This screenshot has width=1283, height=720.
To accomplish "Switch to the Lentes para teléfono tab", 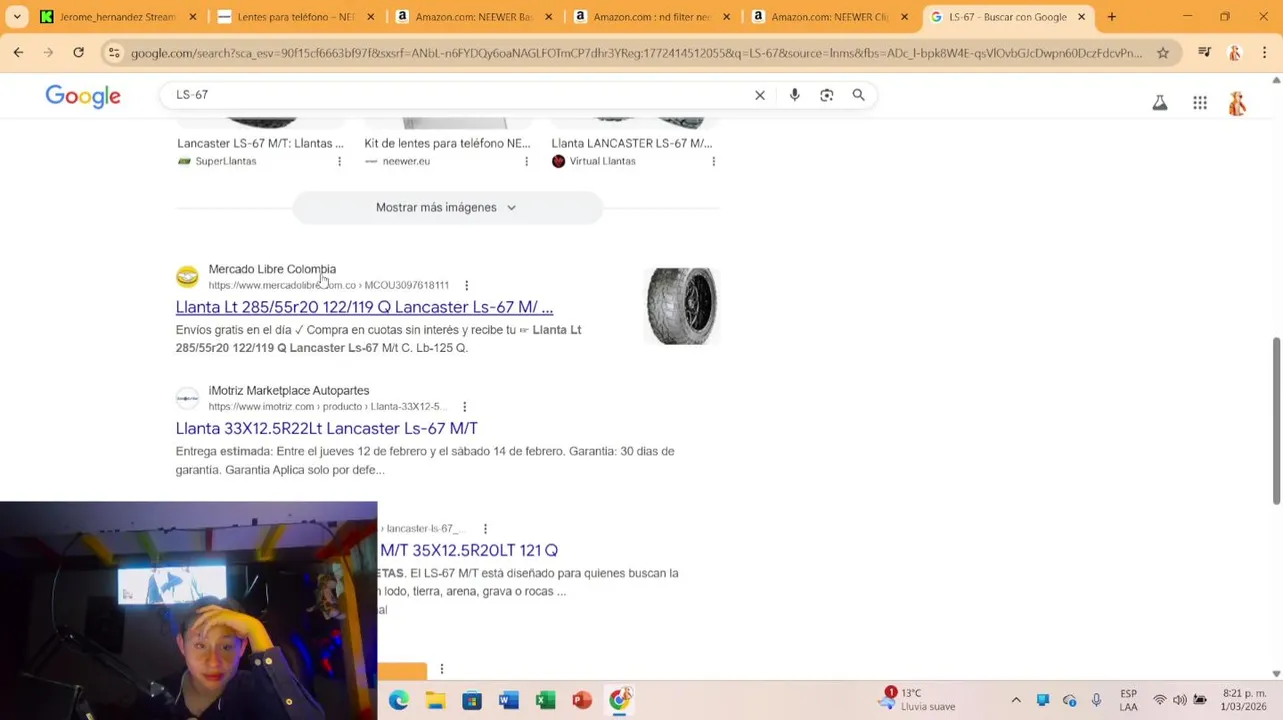I will (296, 17).
